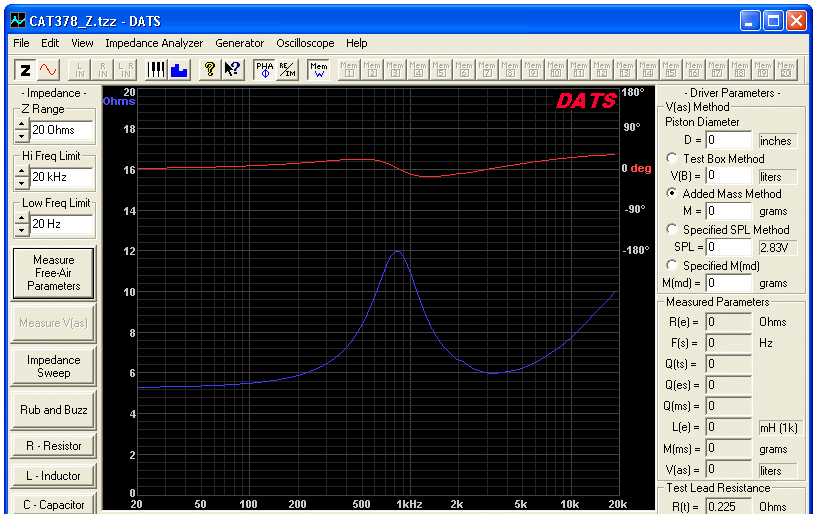Switch to the red sine wave generator icon
Image resolution: width=819 pixels, height=514 pixels.
[48, 69]
